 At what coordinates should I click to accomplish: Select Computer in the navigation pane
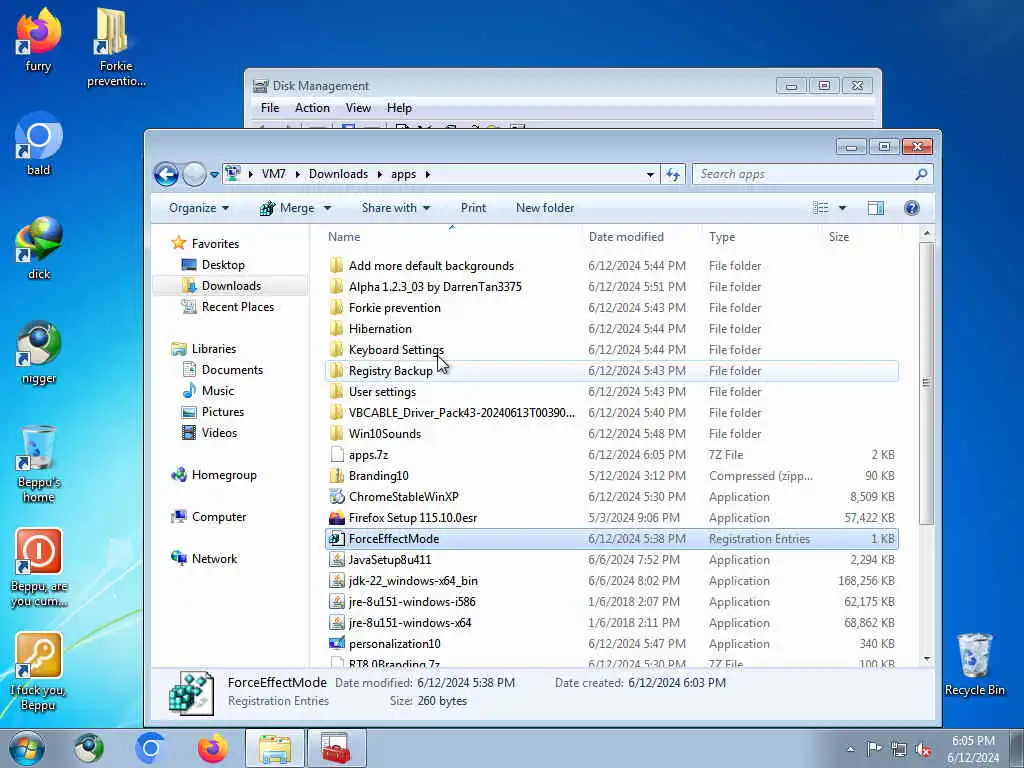tap(219, 517)
